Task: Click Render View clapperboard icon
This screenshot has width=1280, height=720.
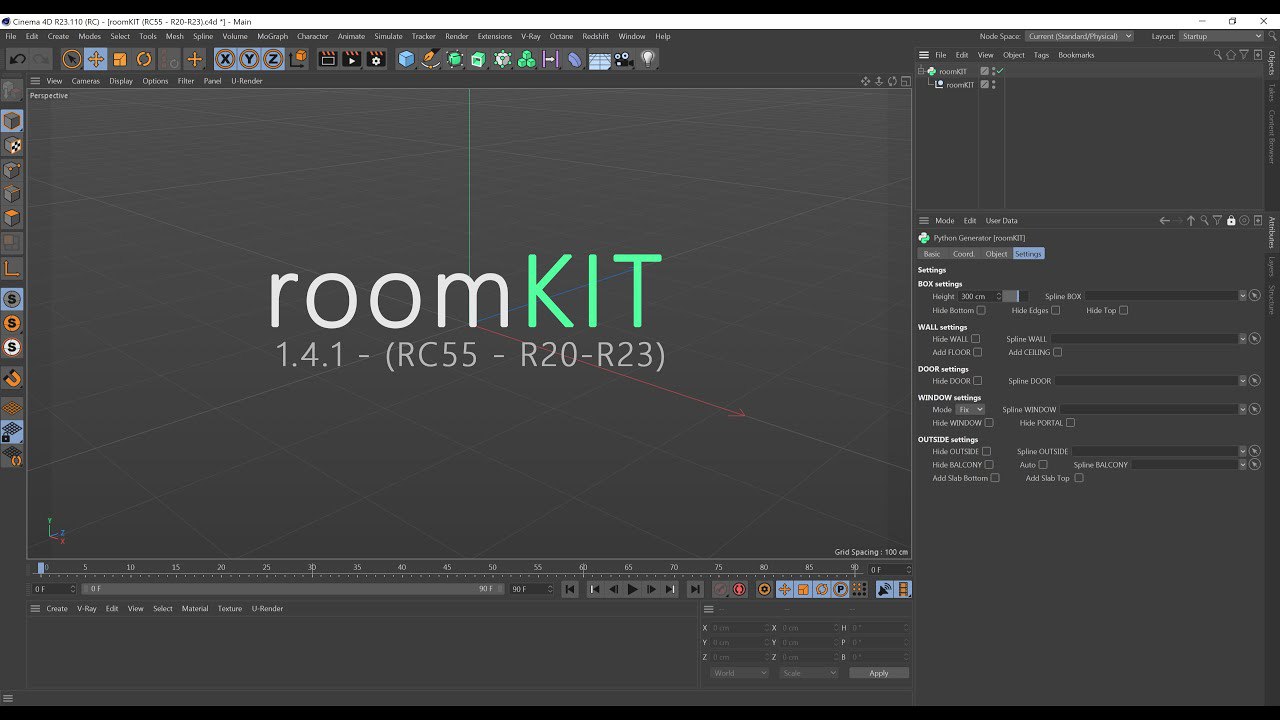Action: point(327,59)
